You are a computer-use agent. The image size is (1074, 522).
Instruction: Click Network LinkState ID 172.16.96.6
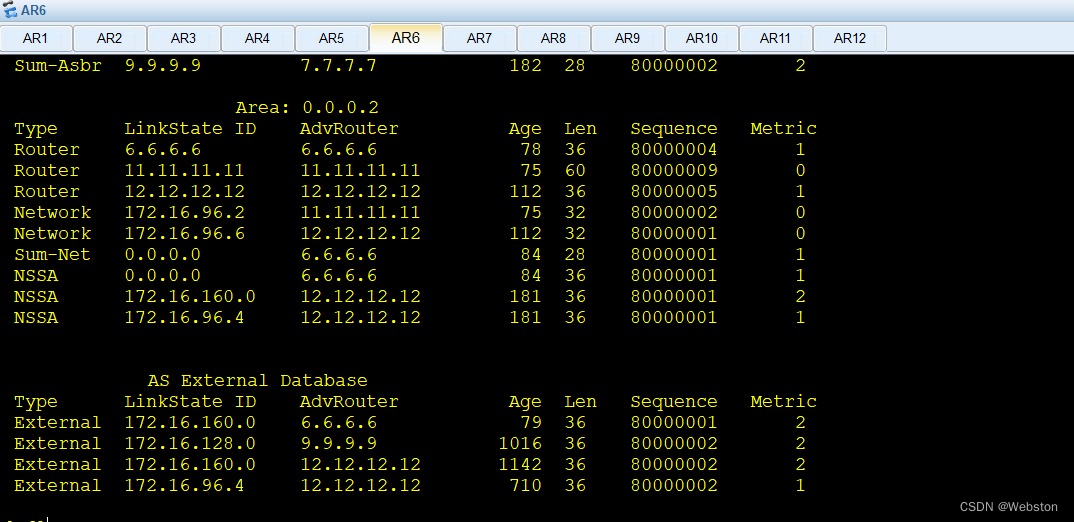(184, 234)
